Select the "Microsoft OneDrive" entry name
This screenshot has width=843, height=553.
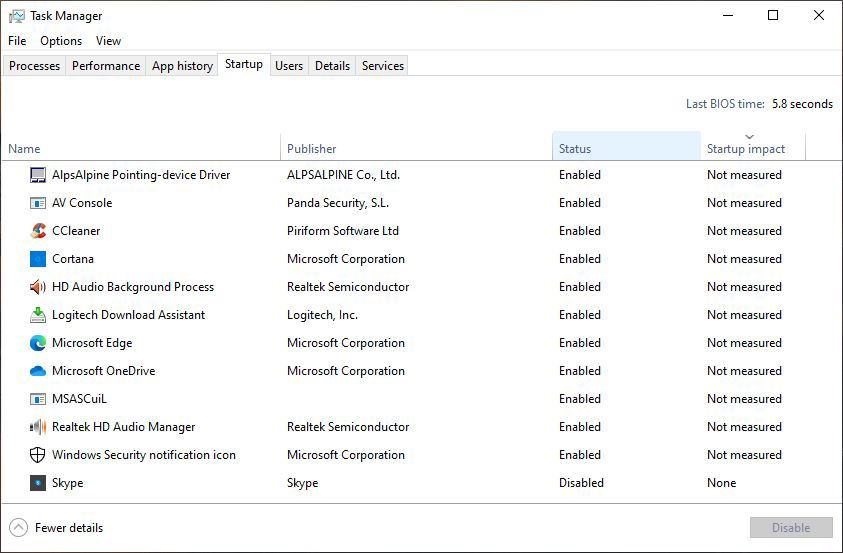pyautogui.click(x=104, y=371)
